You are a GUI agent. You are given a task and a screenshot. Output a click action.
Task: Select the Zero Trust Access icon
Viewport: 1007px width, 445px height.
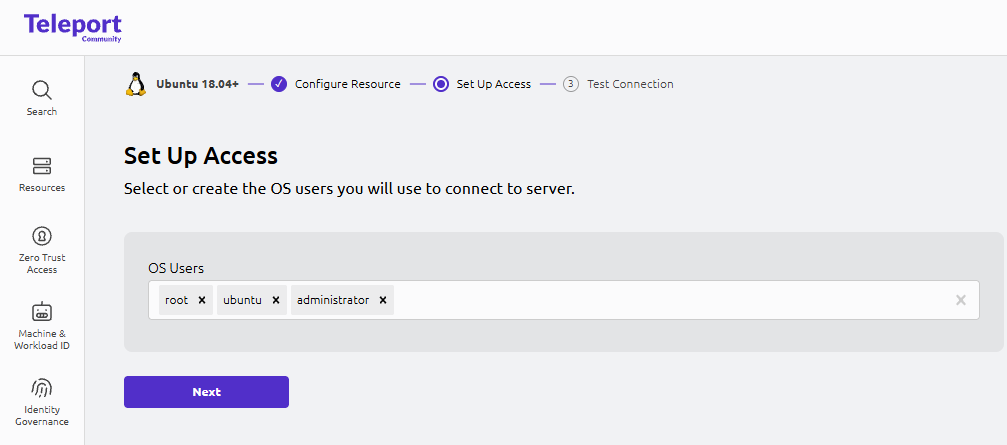pyautogui.click(x=42, y=236)
